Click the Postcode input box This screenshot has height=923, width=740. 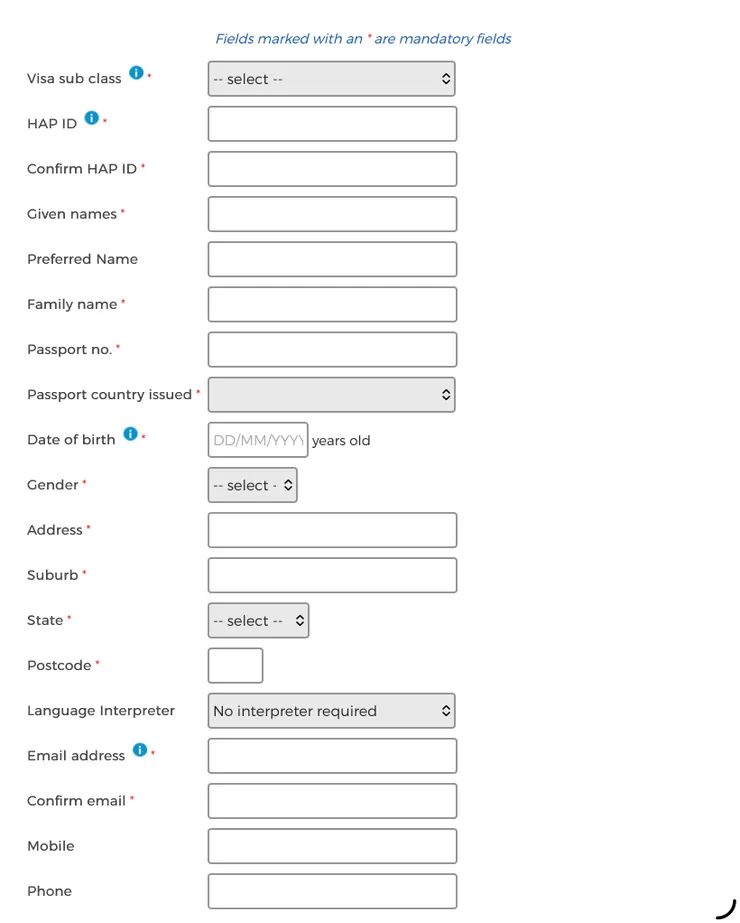235,666
